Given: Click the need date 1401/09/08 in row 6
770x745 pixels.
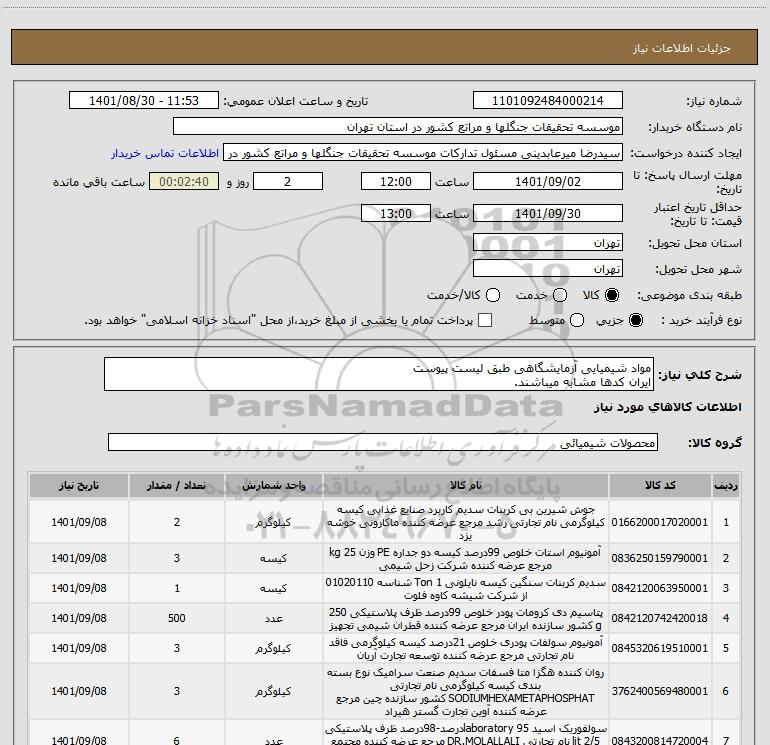Looking at the screenshot, I should [x=79, y=691].
